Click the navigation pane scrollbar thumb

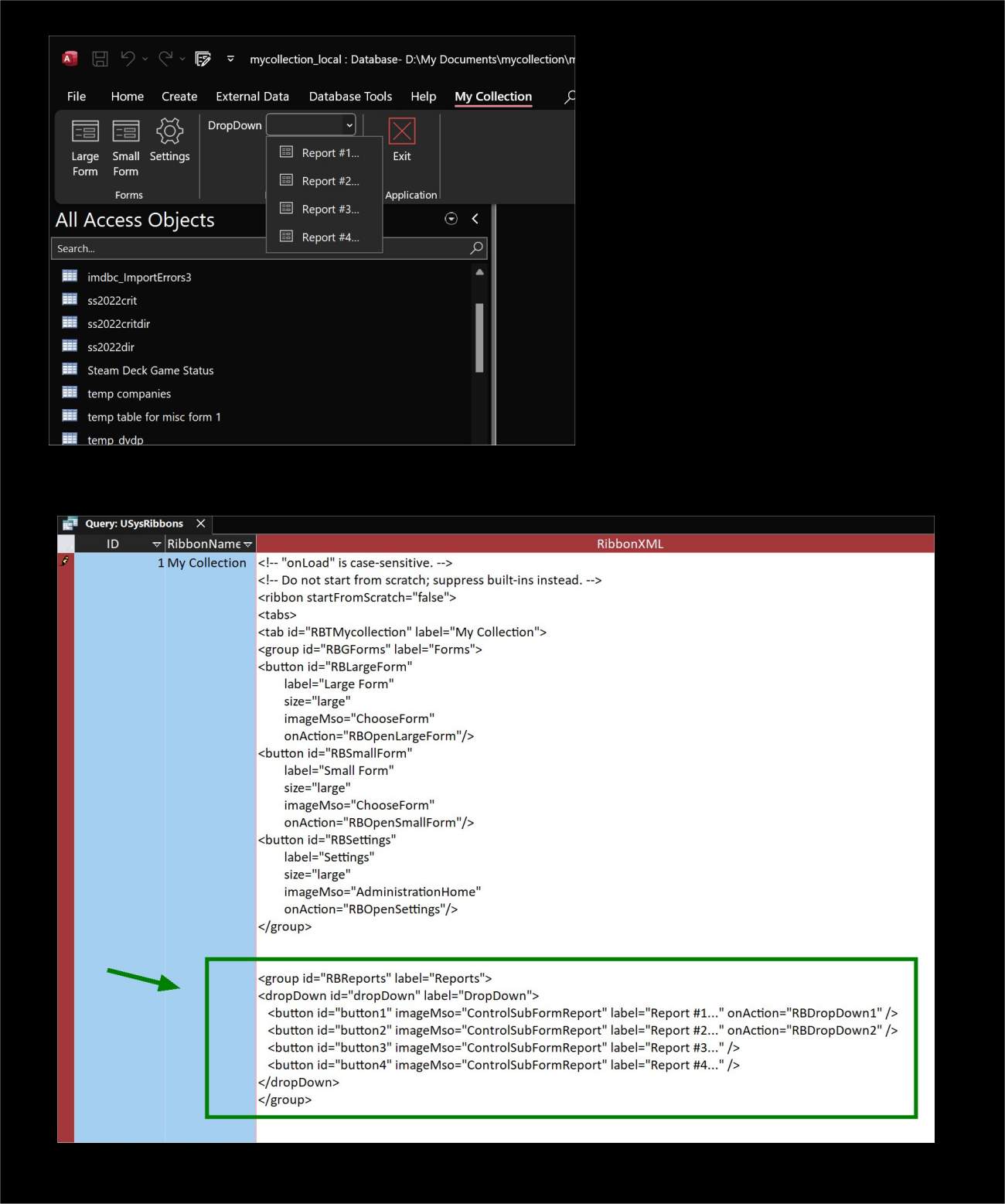click(479, 337)
